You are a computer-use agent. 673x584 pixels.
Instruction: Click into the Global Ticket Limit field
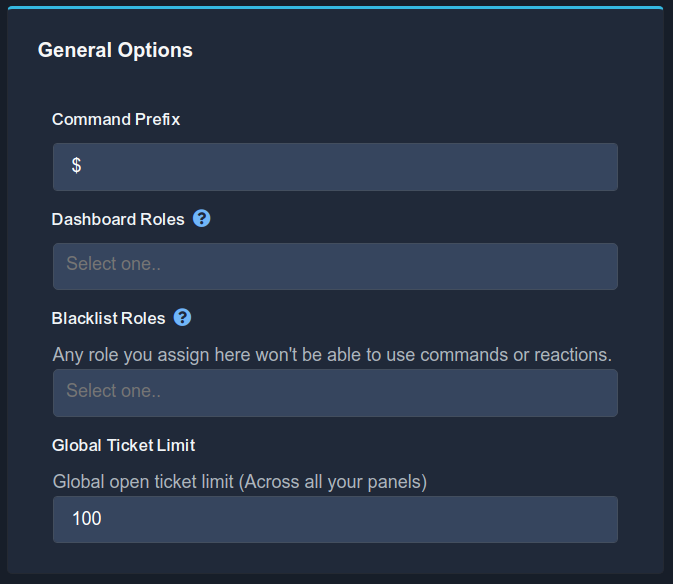point(335,519)
